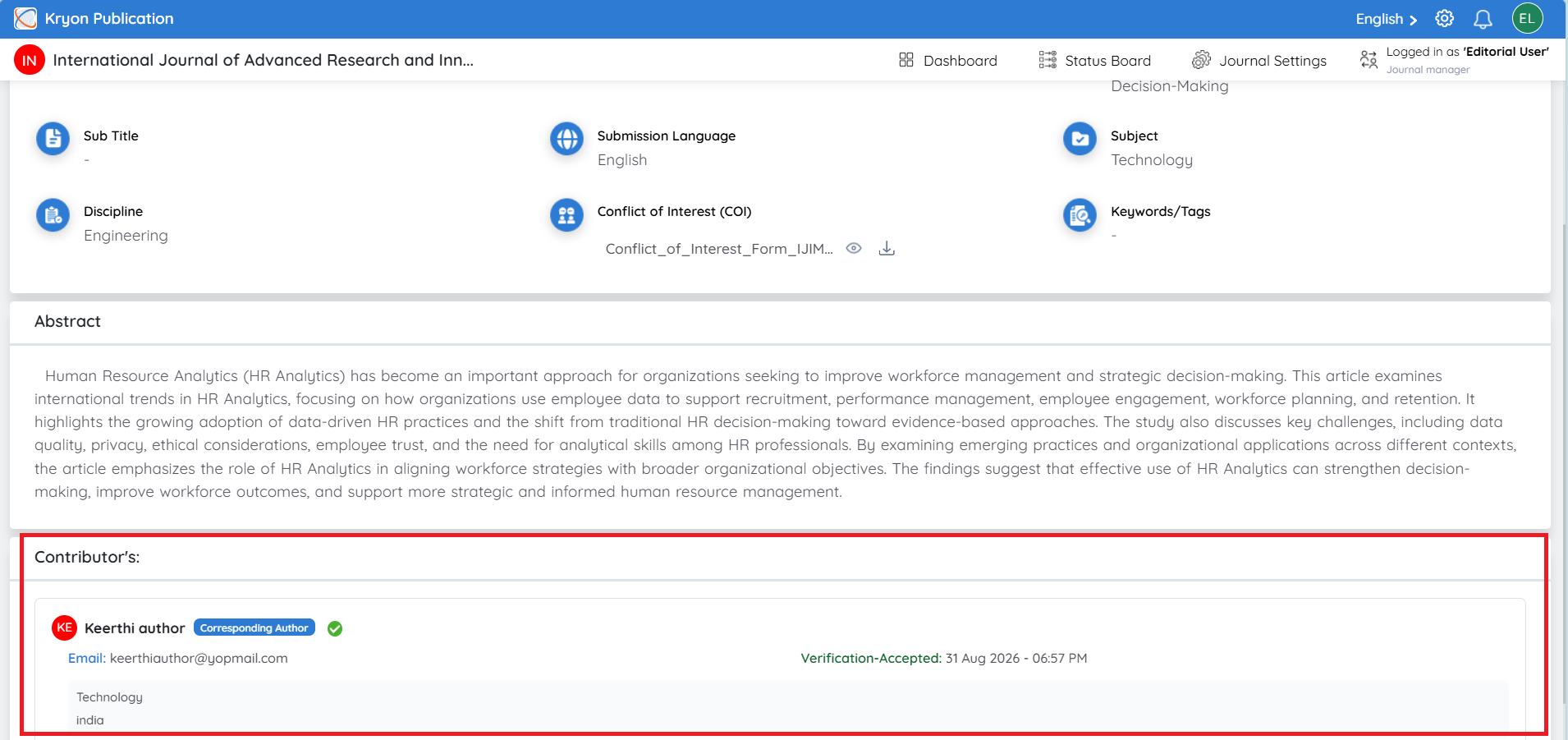Click the Conflict_of_Interest_Form_IJIM file name
This screenshot has width=1568, height=740.
[719, 249]
